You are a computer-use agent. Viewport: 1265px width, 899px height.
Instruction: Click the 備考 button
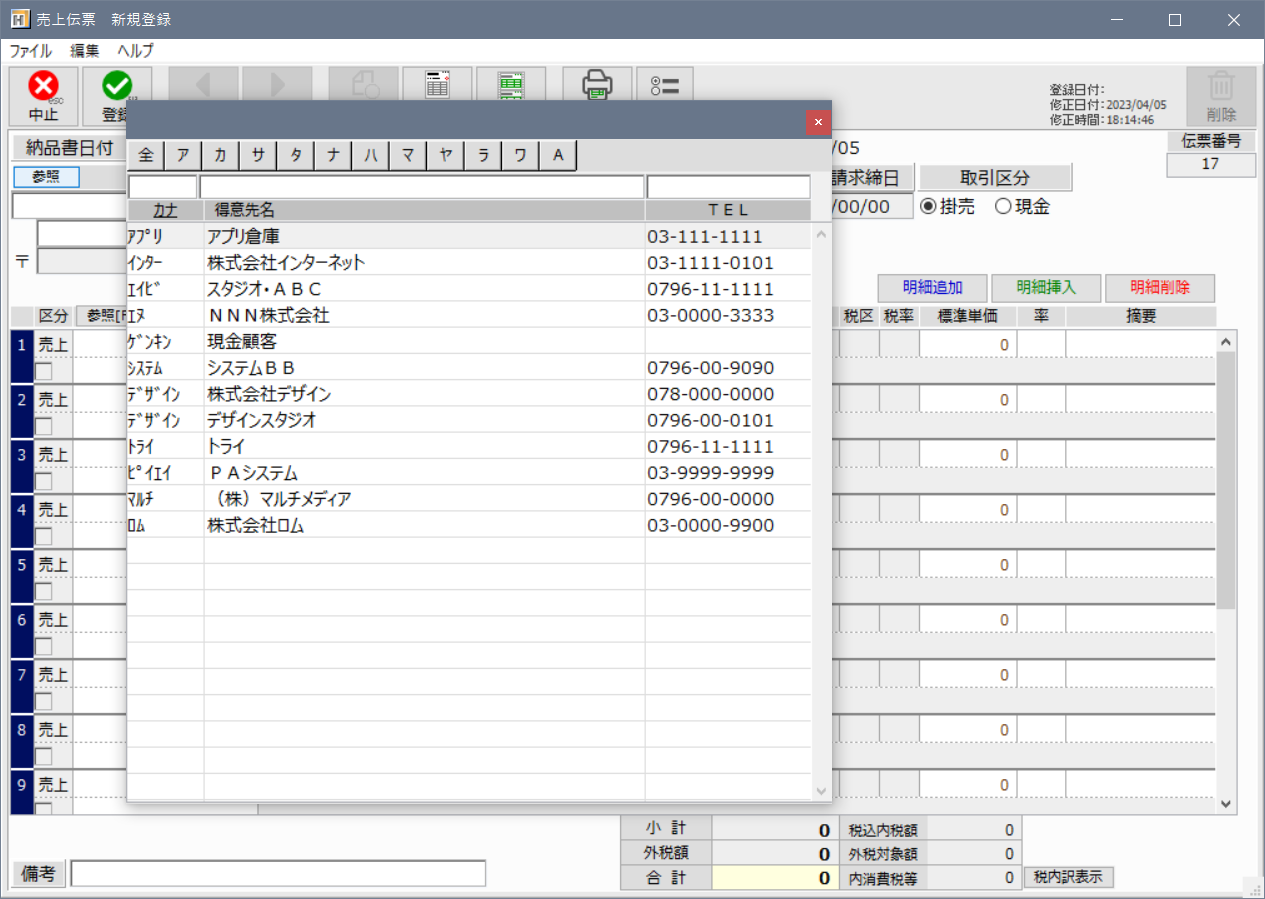coord(39,874)
